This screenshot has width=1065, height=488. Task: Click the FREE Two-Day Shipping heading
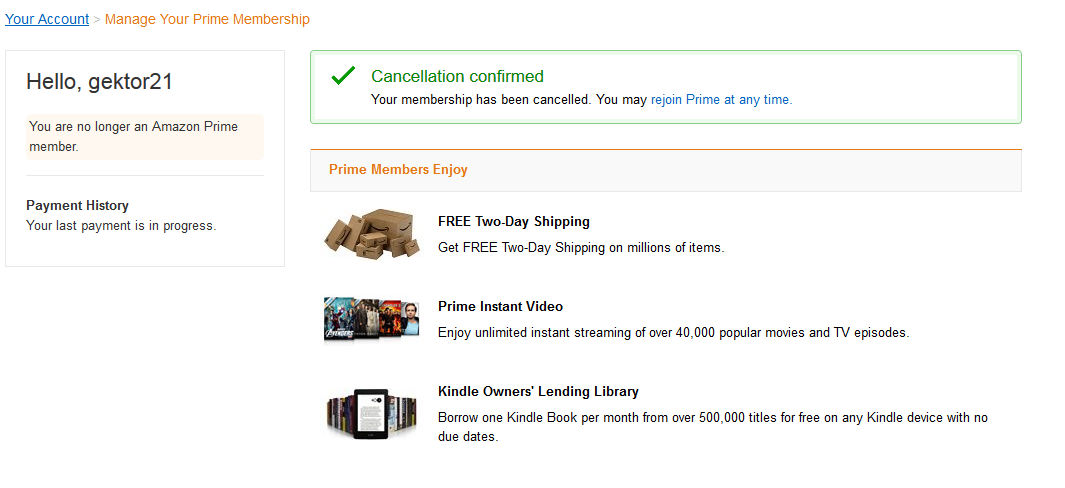point(514,222)
